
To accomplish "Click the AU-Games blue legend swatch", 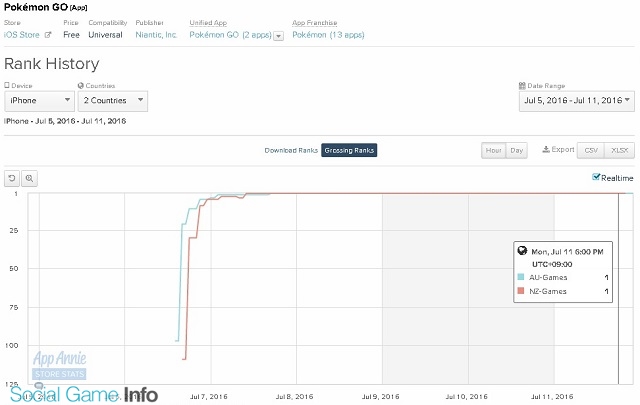I will click(521, 277).
